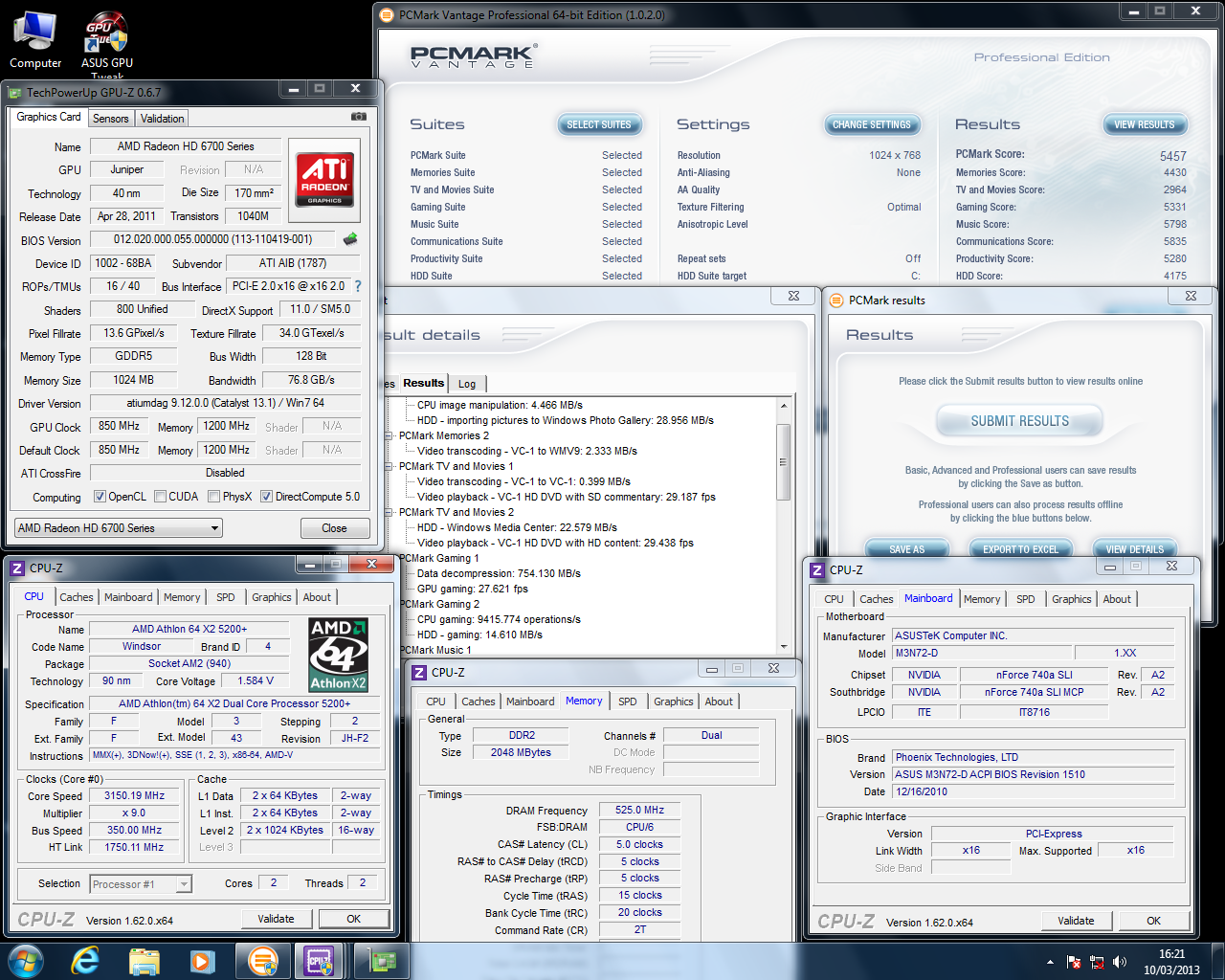The image size is (1225, 980).
Task: Click the SAVE AS button
Action: pyautogui.click(x=906, y=548)
